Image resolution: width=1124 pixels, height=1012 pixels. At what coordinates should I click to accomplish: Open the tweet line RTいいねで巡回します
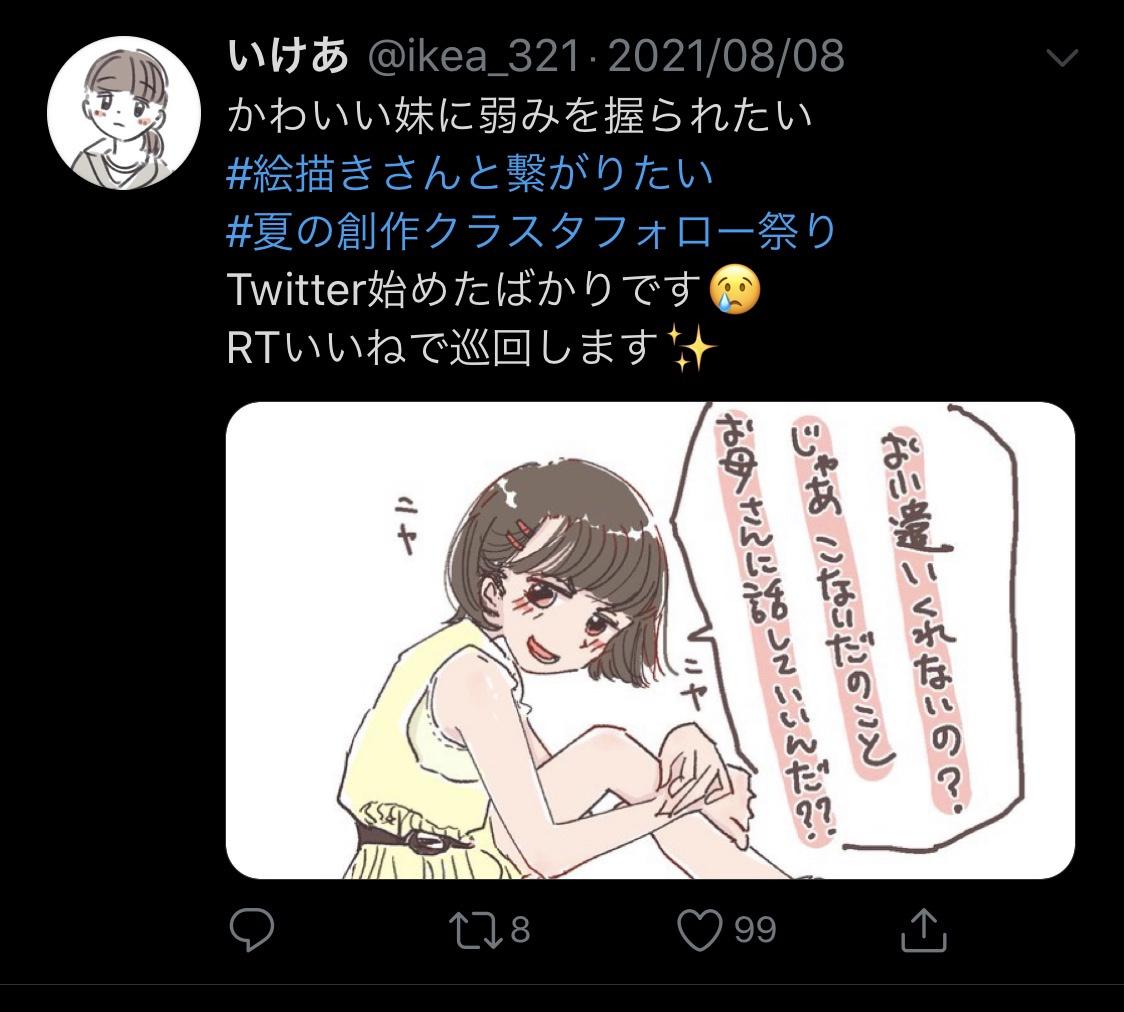[471, 348]
